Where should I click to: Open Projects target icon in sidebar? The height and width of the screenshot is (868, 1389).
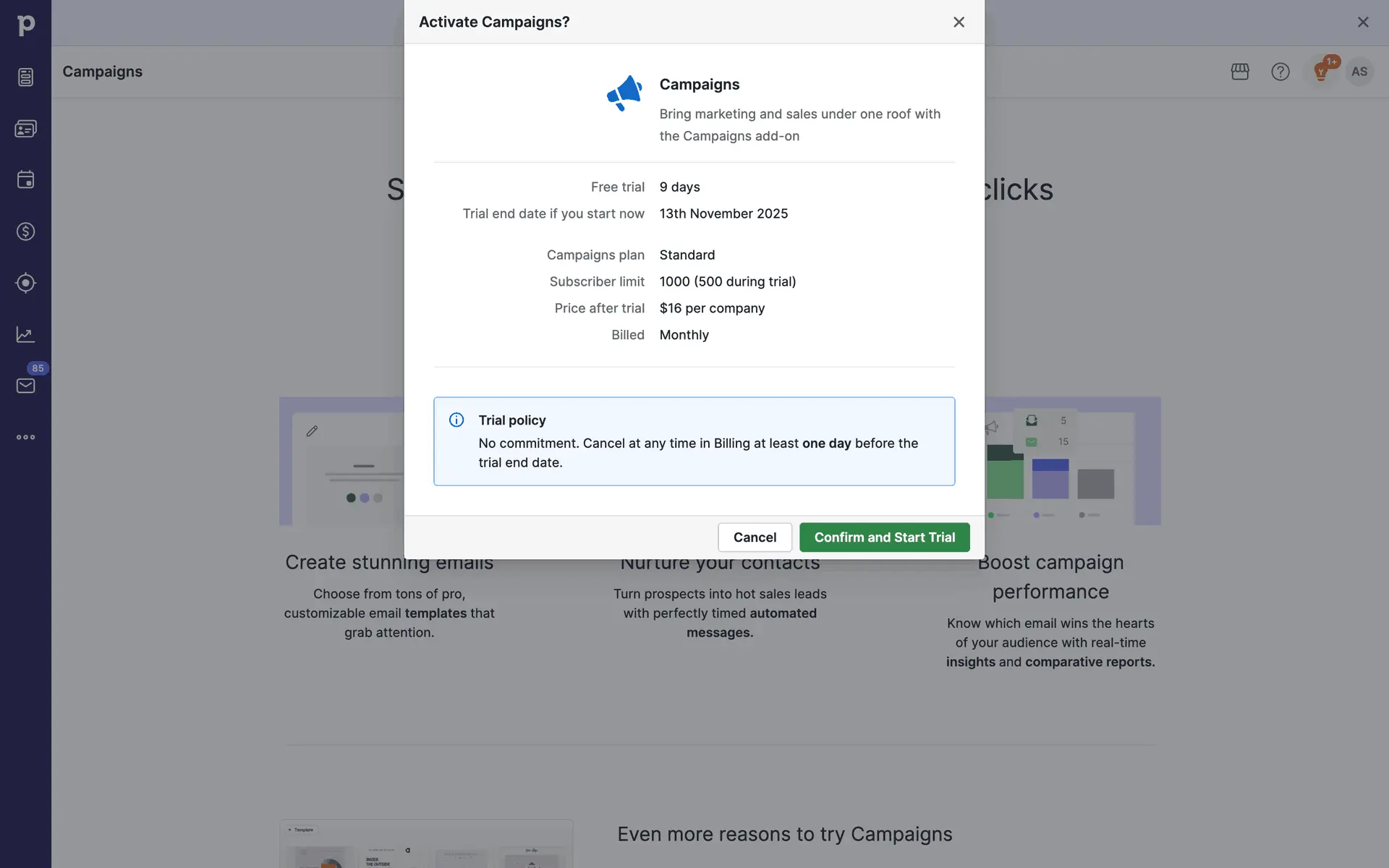(25, 283)
